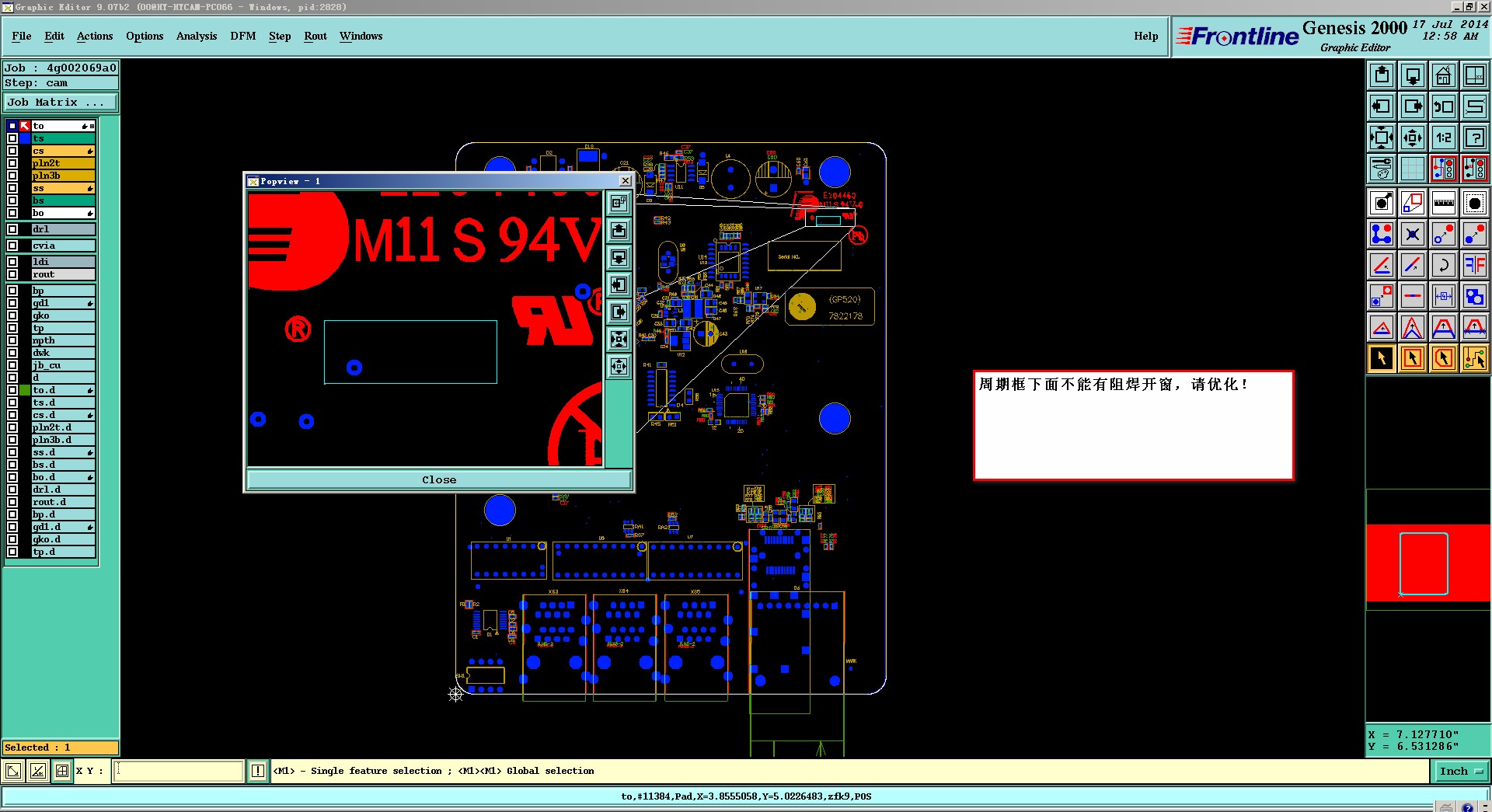The height and width of the screenshot is (812, 1492).
Task: Toggle display checkbox for layer ts
Action: (12, 138)
